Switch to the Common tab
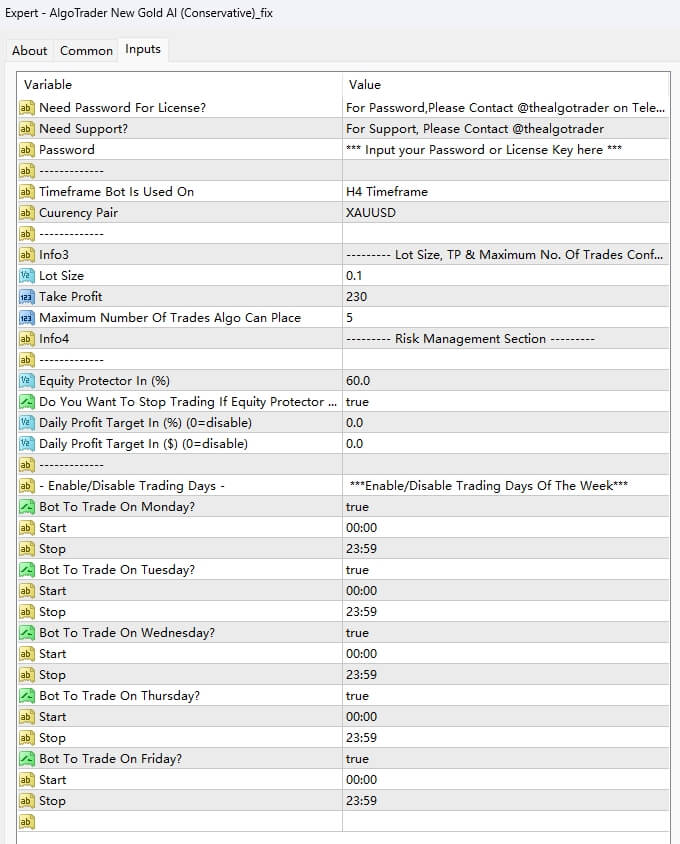This screenshot has height=844, width=680. pos(86,50)
